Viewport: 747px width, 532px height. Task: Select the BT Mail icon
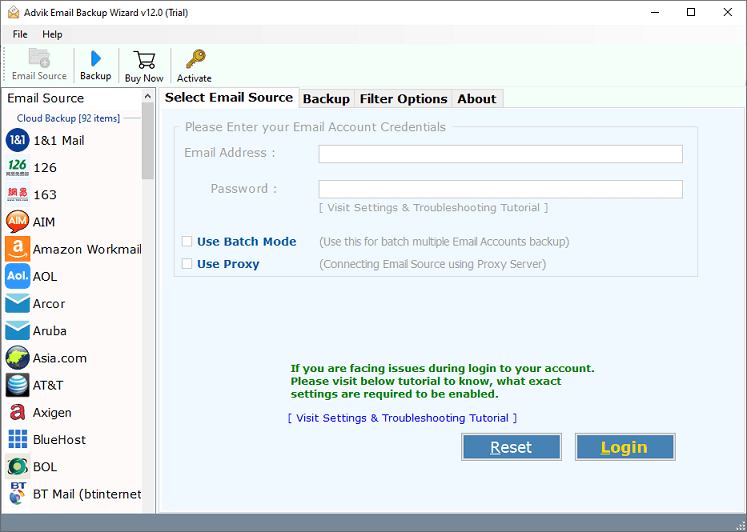coord(18,493)
